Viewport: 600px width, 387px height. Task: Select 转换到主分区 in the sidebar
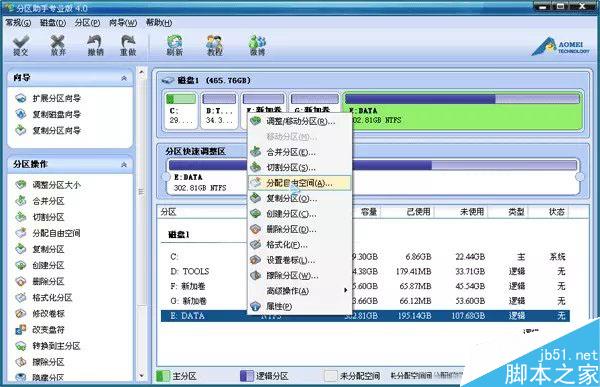(x=48, y=346)
